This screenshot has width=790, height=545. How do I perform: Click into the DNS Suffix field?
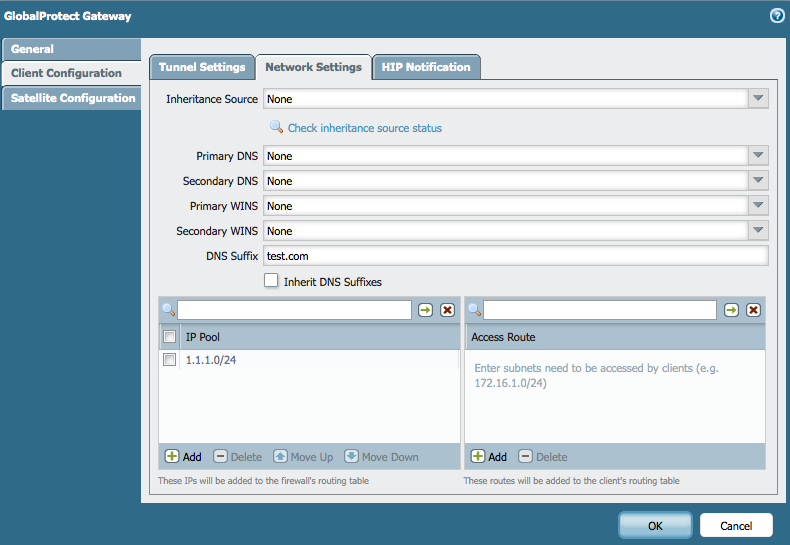515,256
